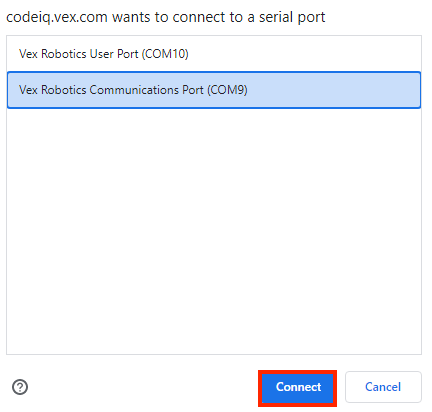Click the "serial port" words in the heading
This screenshot has width=432, height=412.
(292, 17)
